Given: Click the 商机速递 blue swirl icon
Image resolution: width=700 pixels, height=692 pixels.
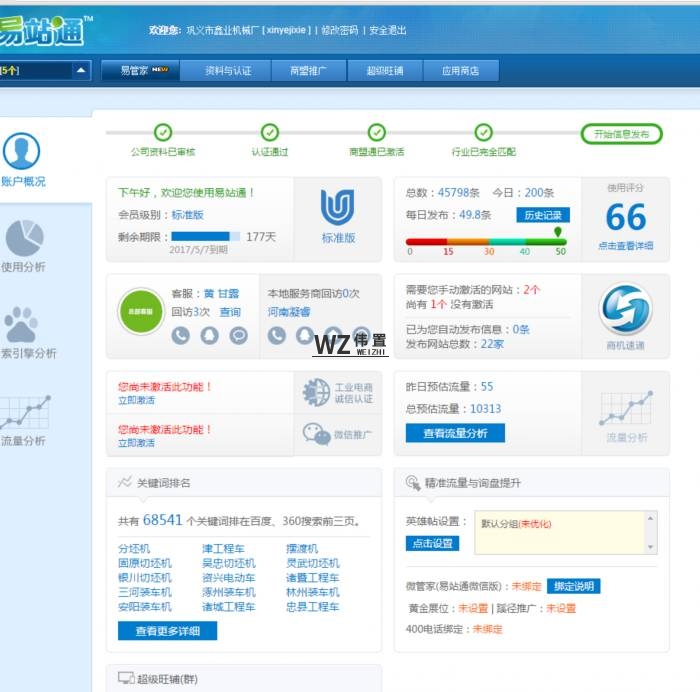Looking at the screenshot, I should point(625,309).
